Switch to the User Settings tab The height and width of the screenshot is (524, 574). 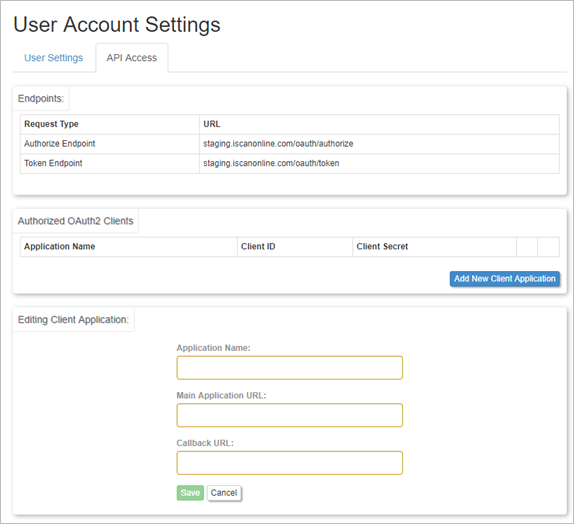click(x=53, y=58)
